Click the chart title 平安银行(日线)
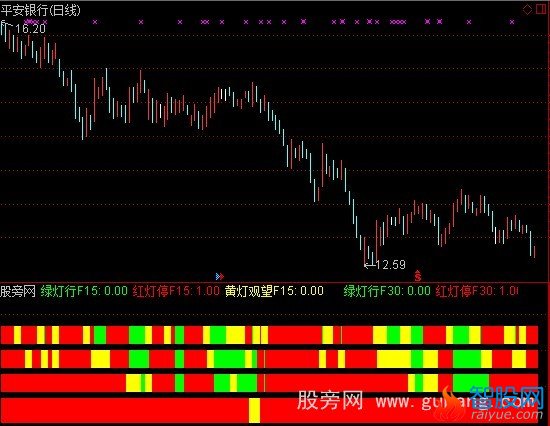Viewport: 550px width, 426px height. pyautogui.click(x=40, y=10)
